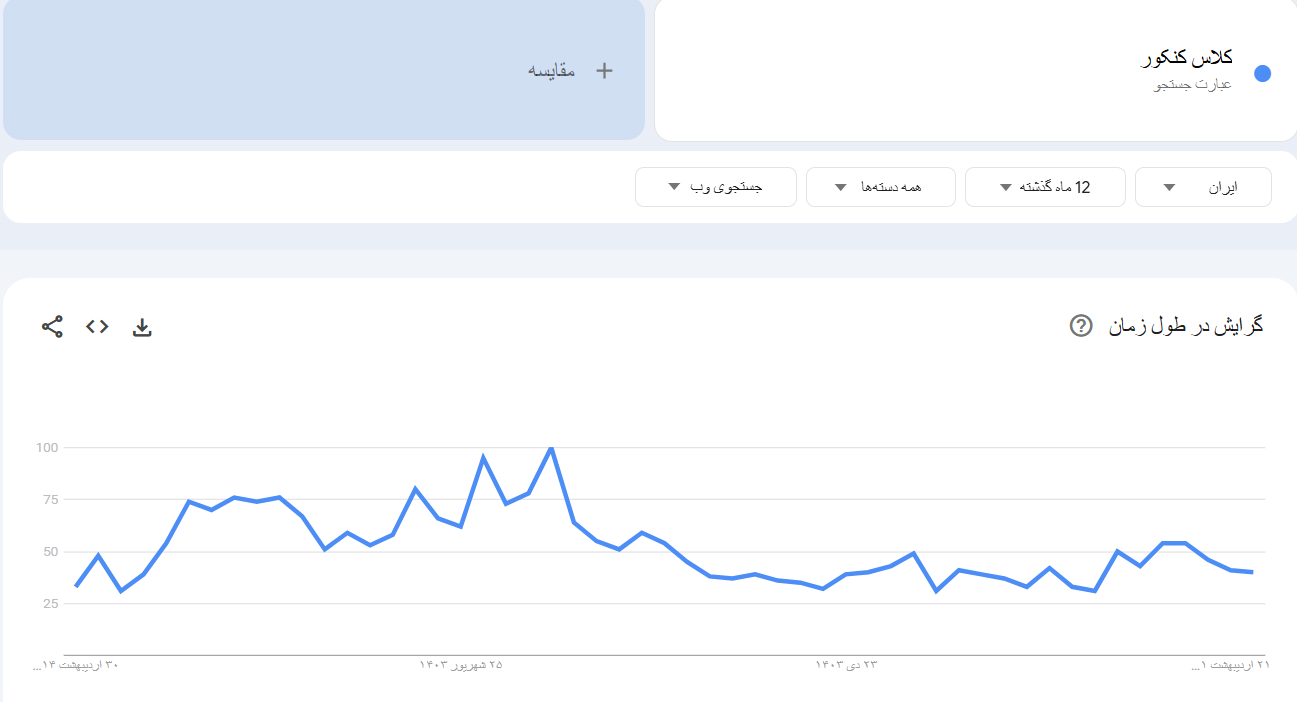The image size is (1297, 702).
Task: Click the 75 value on the y-axis
Action: pos(47,500)
